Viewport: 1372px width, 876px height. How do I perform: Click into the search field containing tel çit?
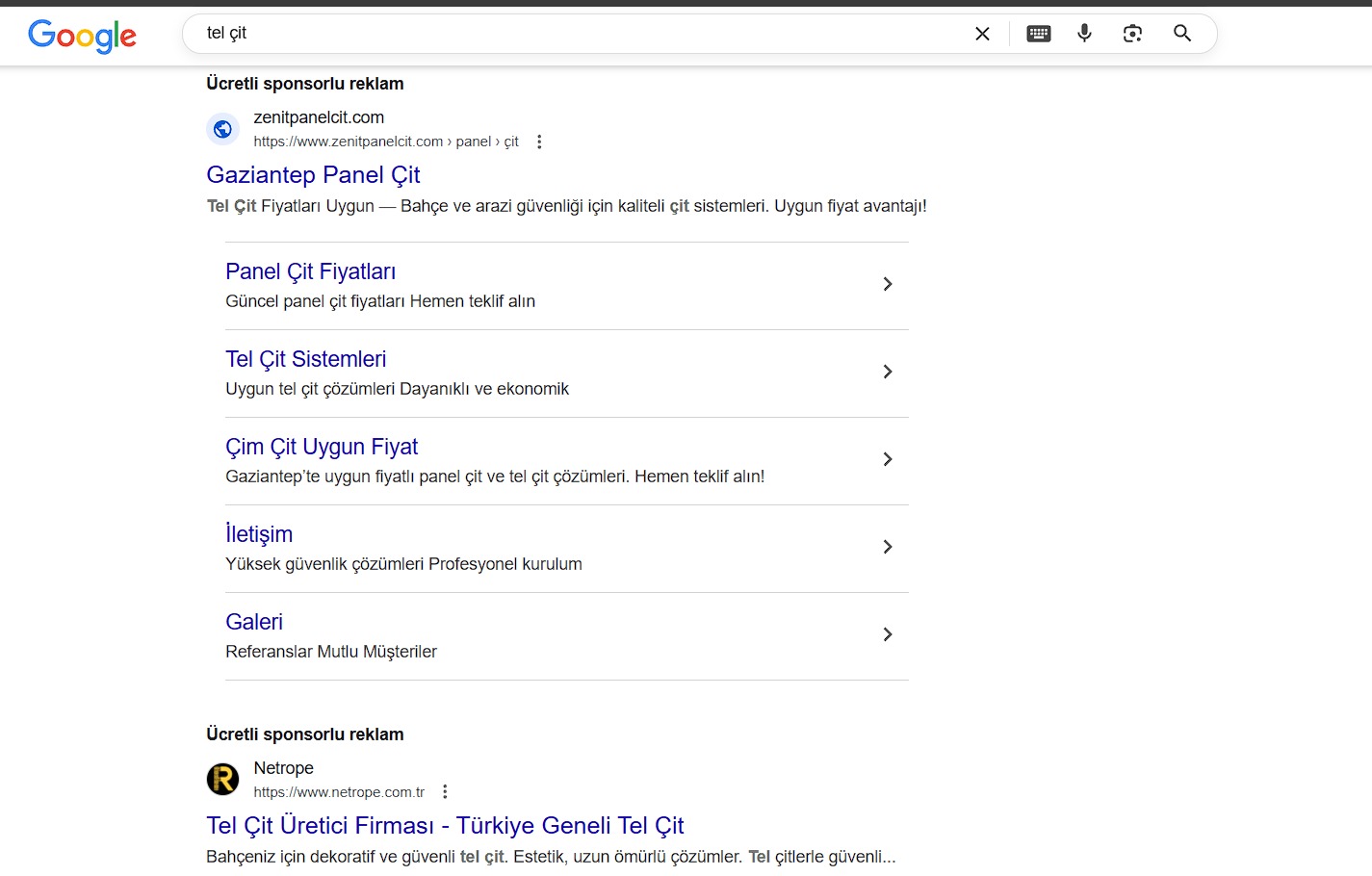[x=578, y=34]
